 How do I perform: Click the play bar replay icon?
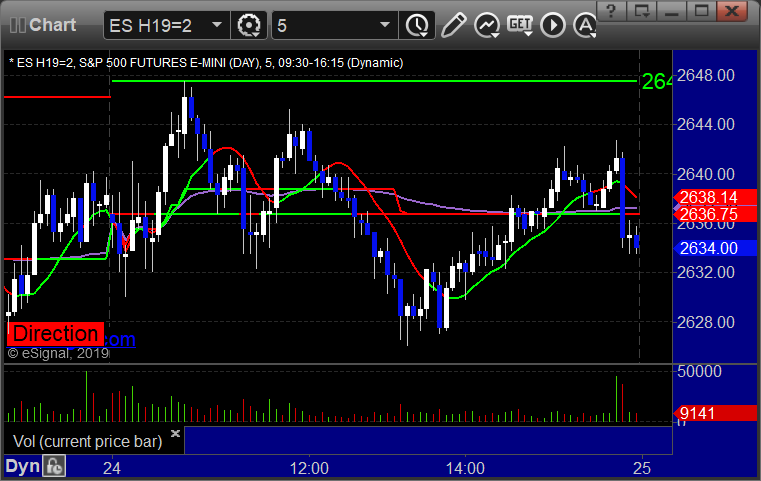pos(553,25)
